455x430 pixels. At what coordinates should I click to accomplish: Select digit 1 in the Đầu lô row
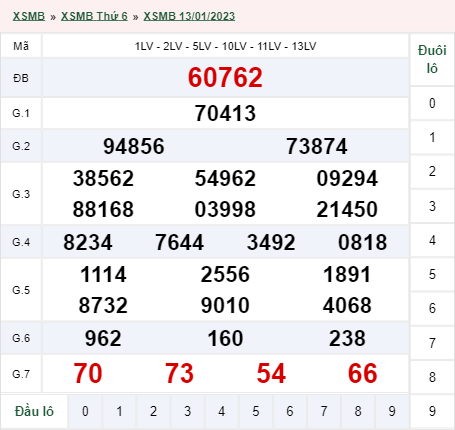119,411
